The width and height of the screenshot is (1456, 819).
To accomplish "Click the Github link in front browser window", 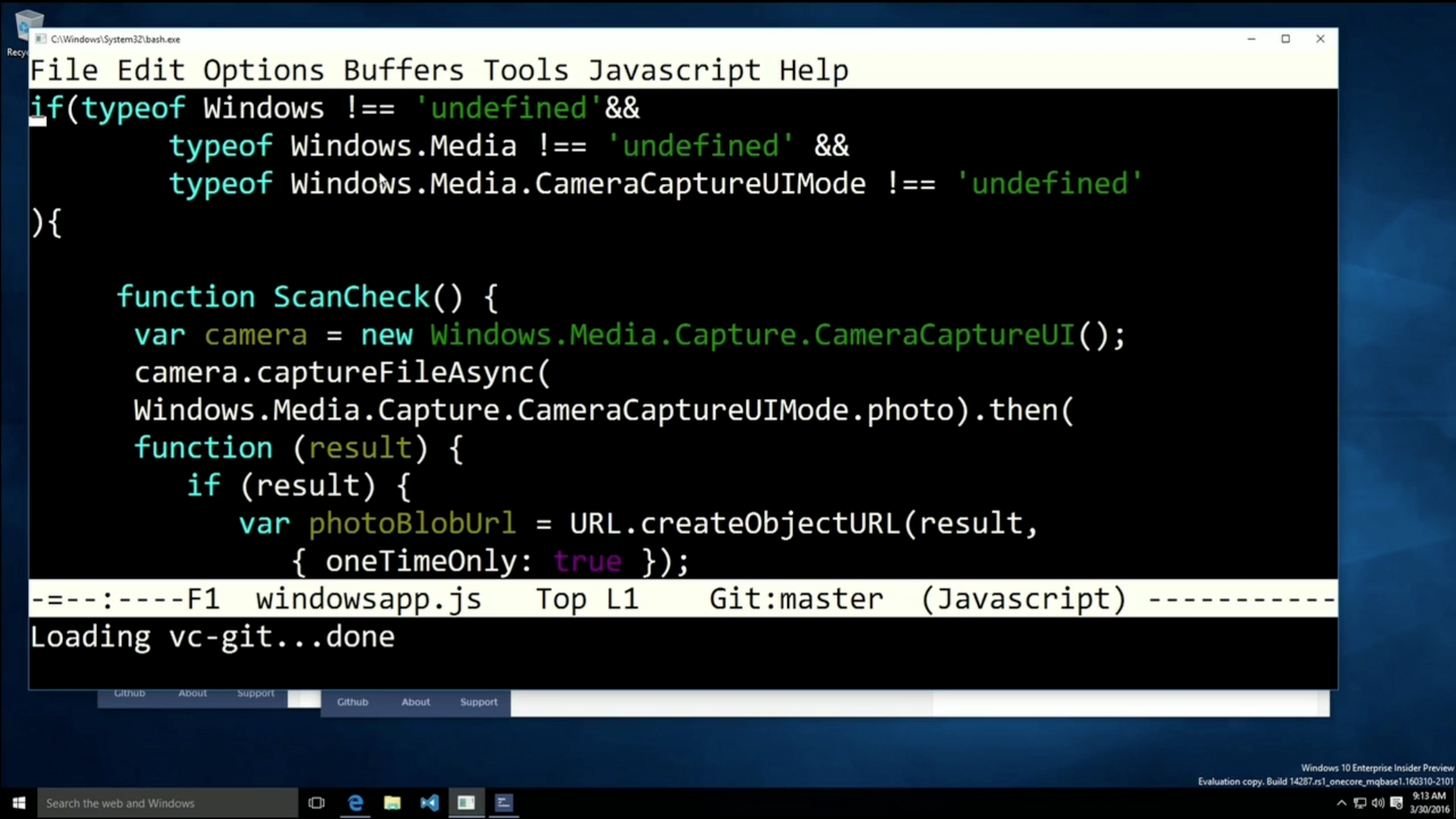I will click(353, 702).
